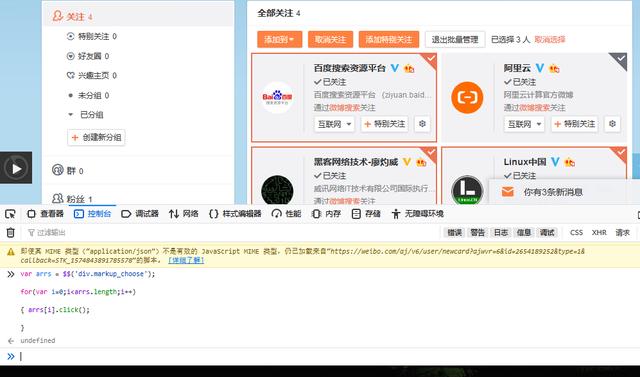Click the mail envelope icon in notification
Screen dimensions: 640x377
coord(507,191)
